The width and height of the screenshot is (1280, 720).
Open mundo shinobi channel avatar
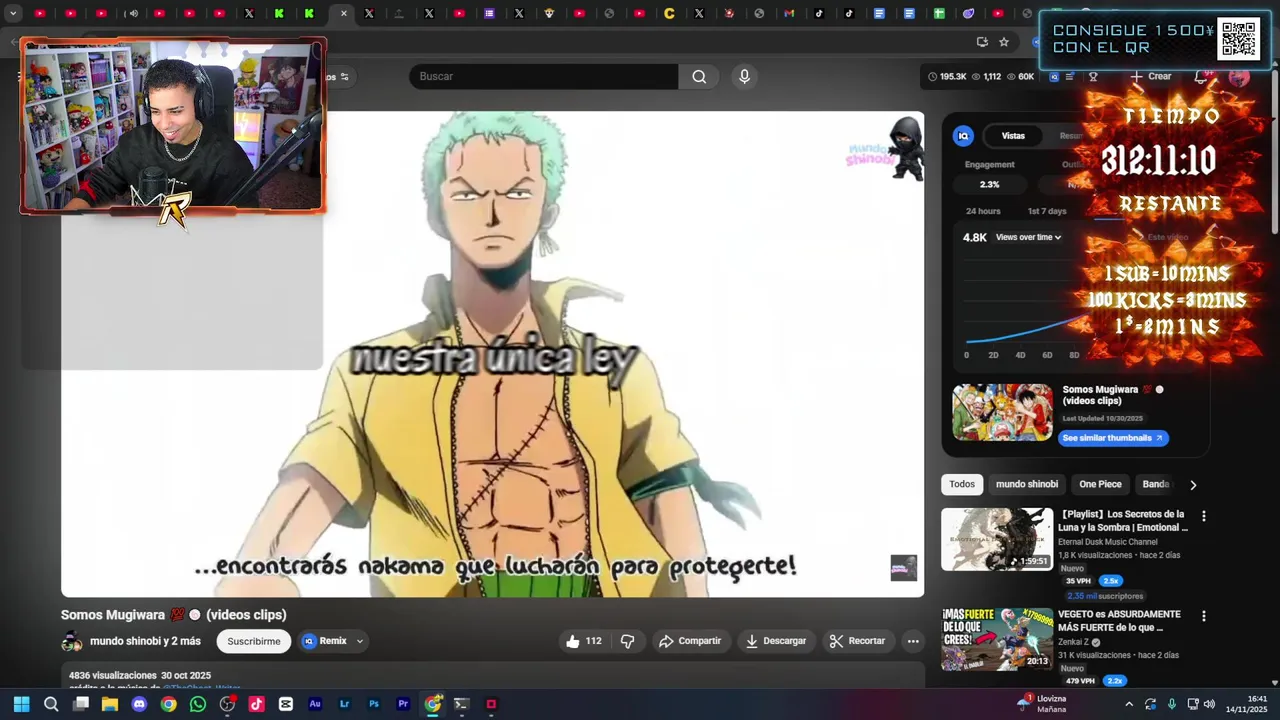(72, 641)
